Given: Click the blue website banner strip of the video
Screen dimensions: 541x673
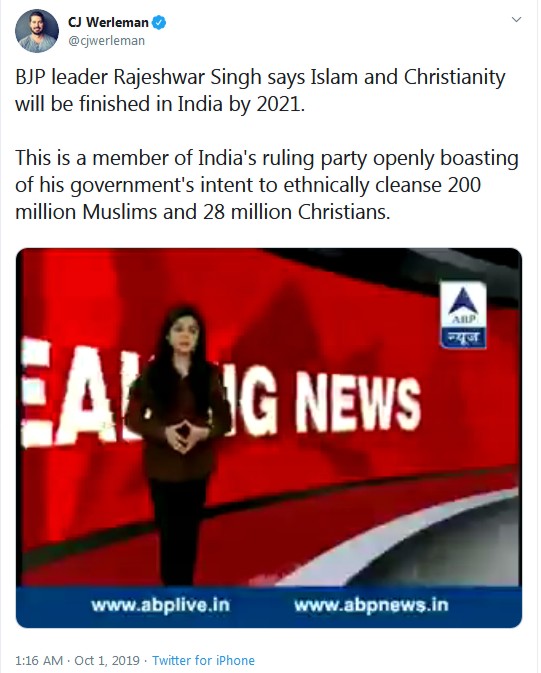Looking at the screenshot, I should 269,606.
